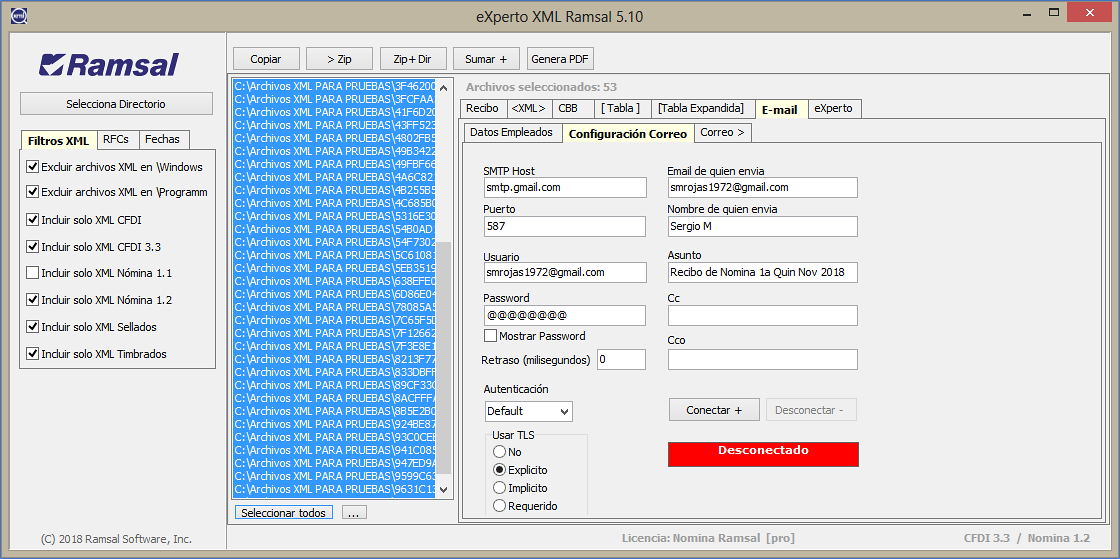Click the SMTP Host field
Screen dimensions: 1120x559
point(564,188)
